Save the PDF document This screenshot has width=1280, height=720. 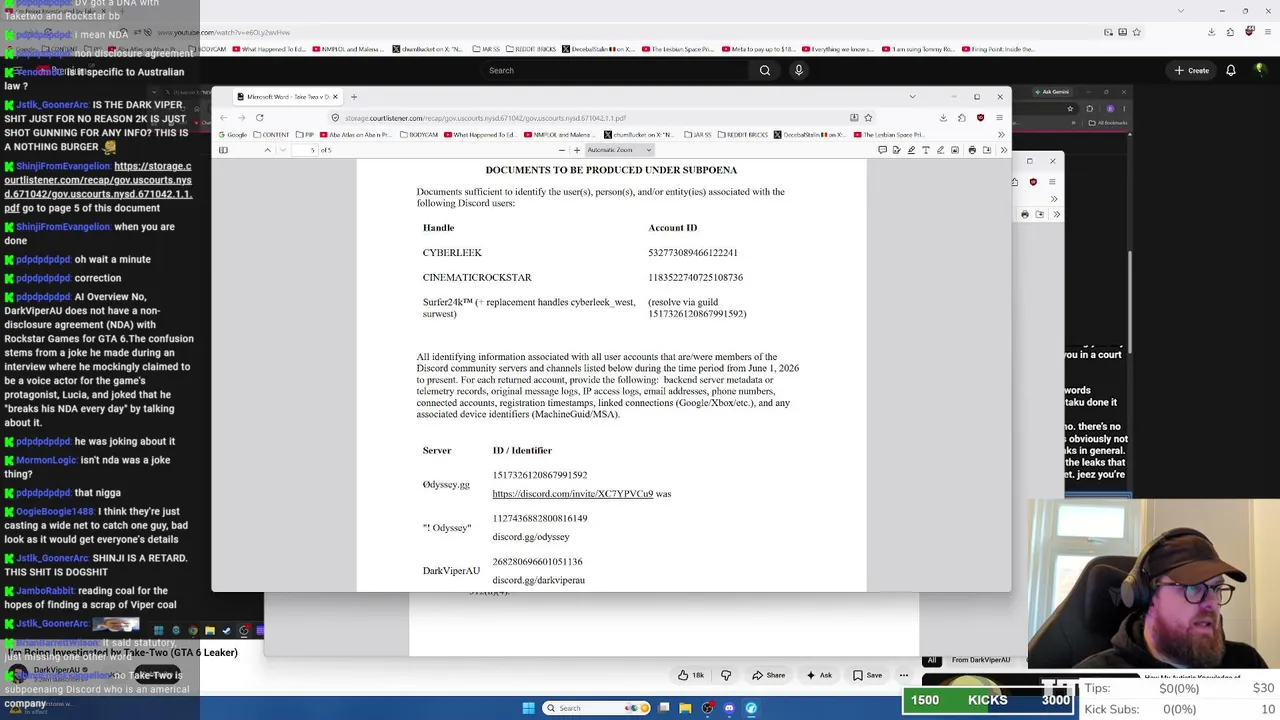pos(987,150)
